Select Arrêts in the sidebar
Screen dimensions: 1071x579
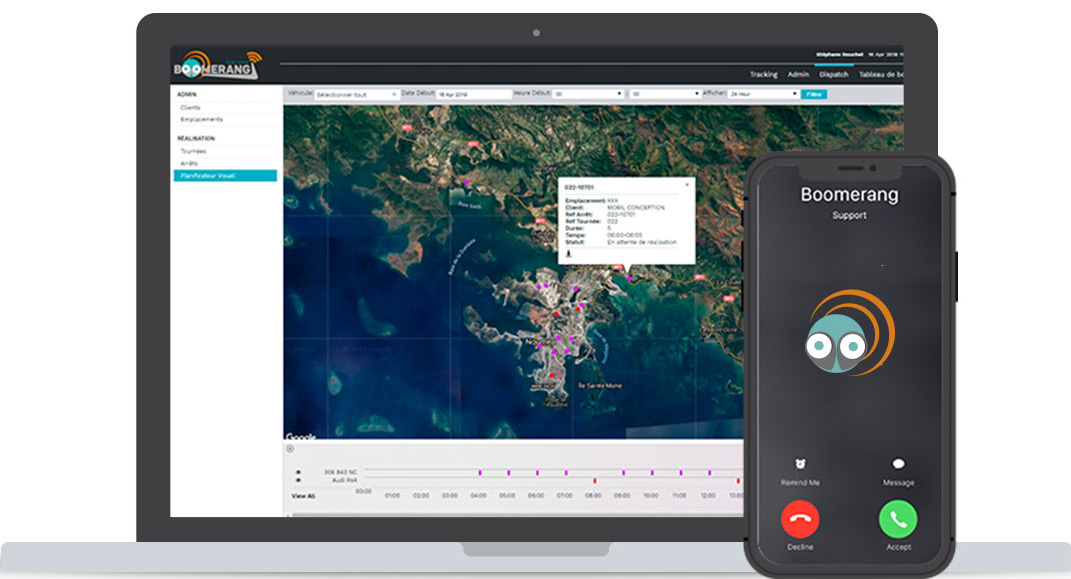(189, 163)
